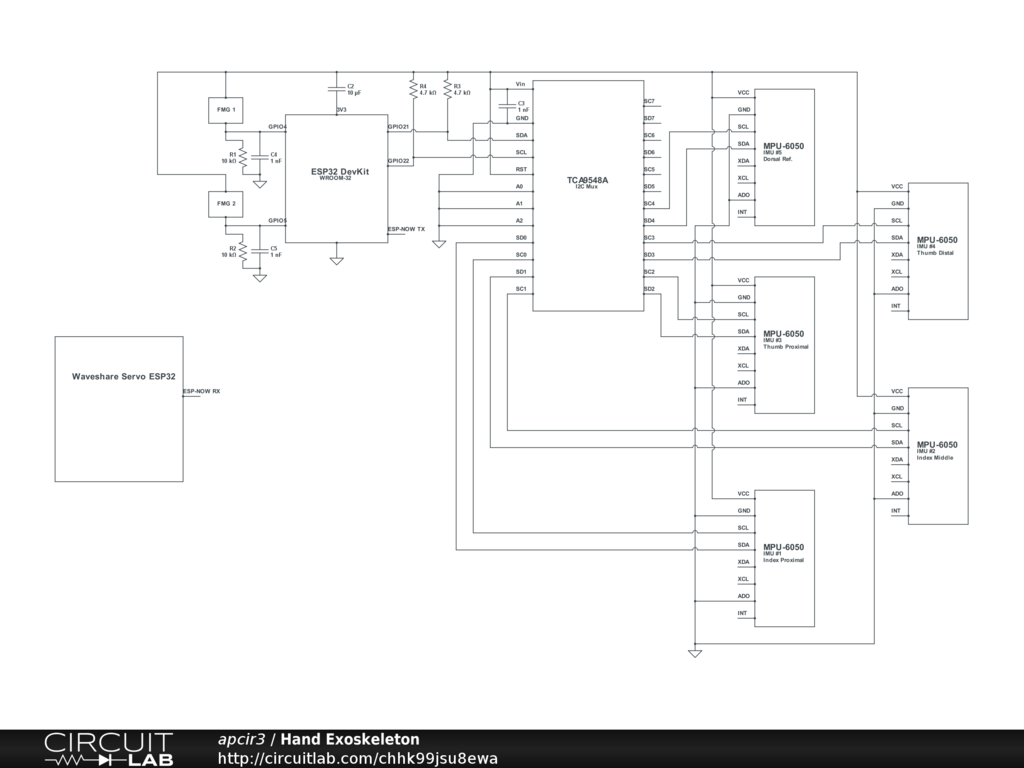Click ground symbol below capacitor C5
1024x768 pixels.
pos(259,278)
